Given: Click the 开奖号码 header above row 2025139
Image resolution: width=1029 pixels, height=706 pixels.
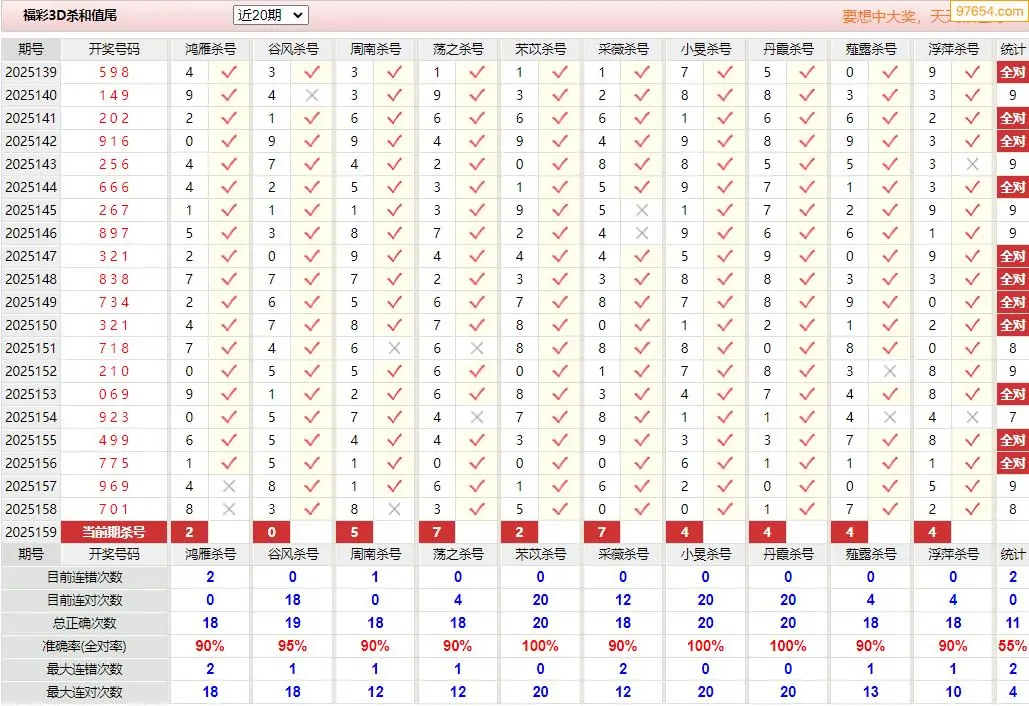Looking at the screenshot, I should point(114,49).
